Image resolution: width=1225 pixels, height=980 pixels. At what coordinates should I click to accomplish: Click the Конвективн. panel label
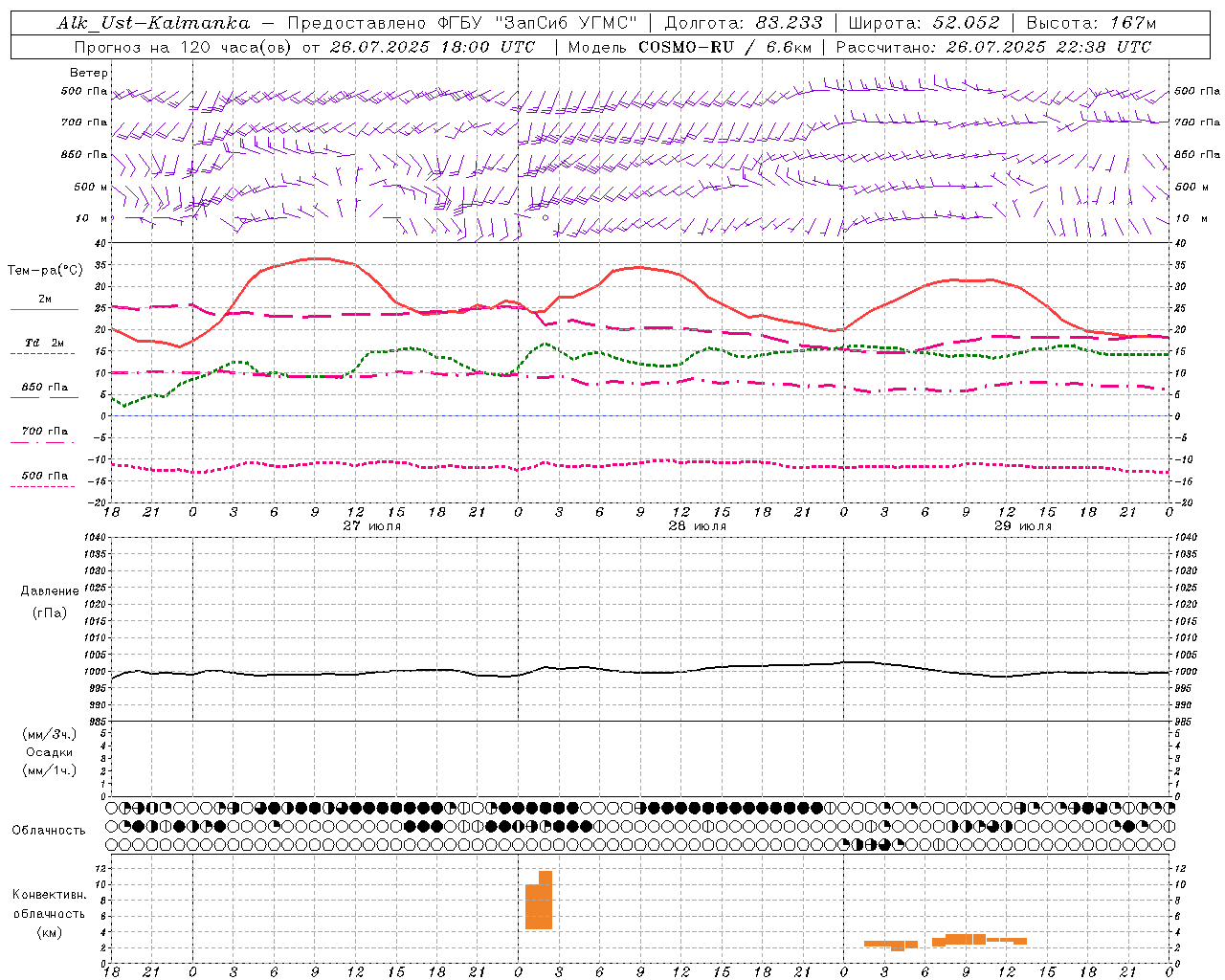tap(50, 895)
